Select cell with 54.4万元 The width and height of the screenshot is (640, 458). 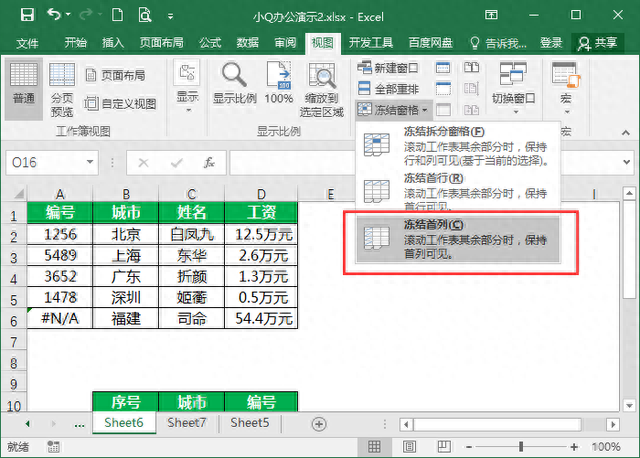(262, 318)
